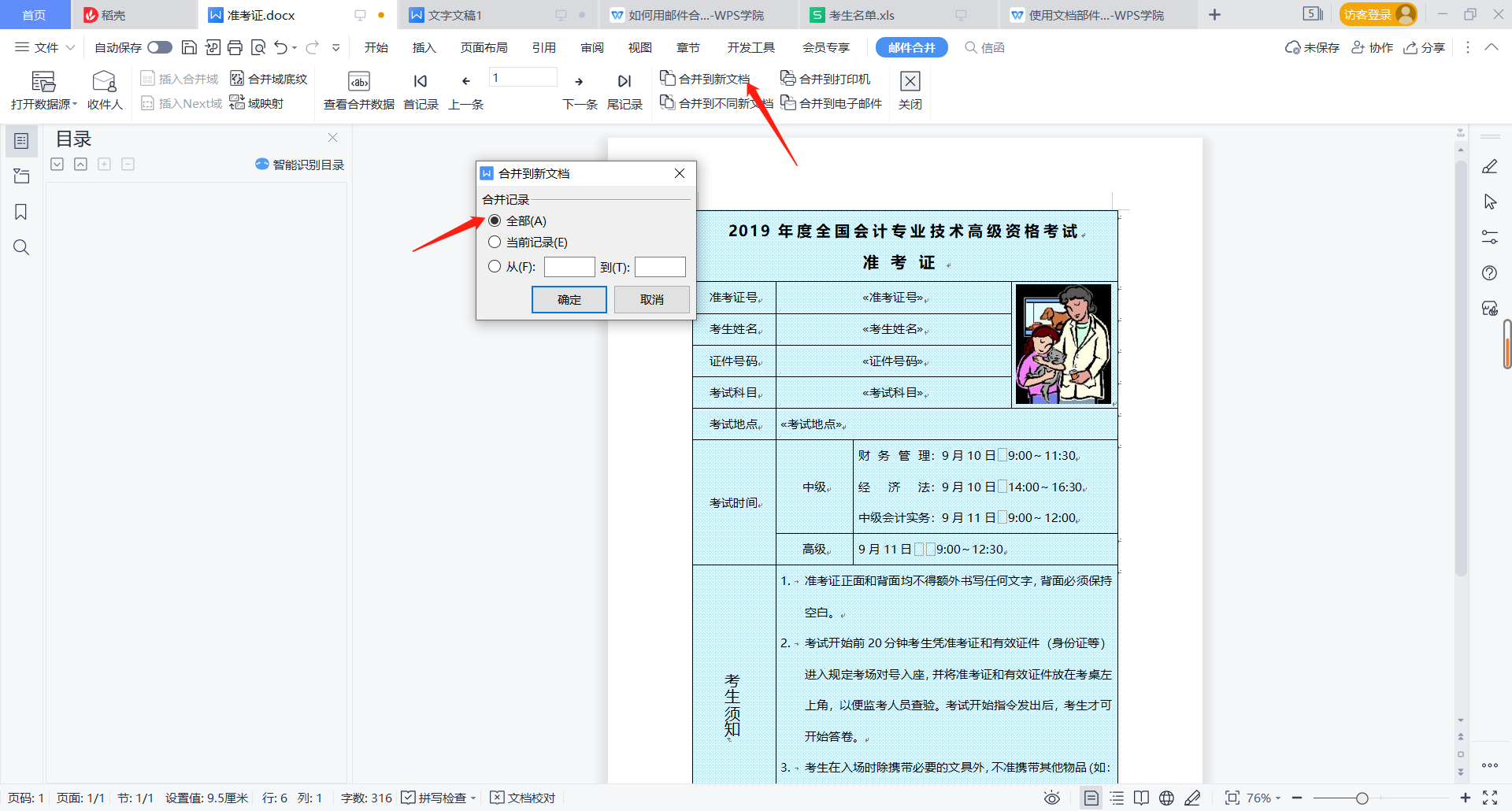This screenshot has width=1512, height=811.
Task: Click the 智能识别目录 smart catalog icon
Action: coord(262,164)
